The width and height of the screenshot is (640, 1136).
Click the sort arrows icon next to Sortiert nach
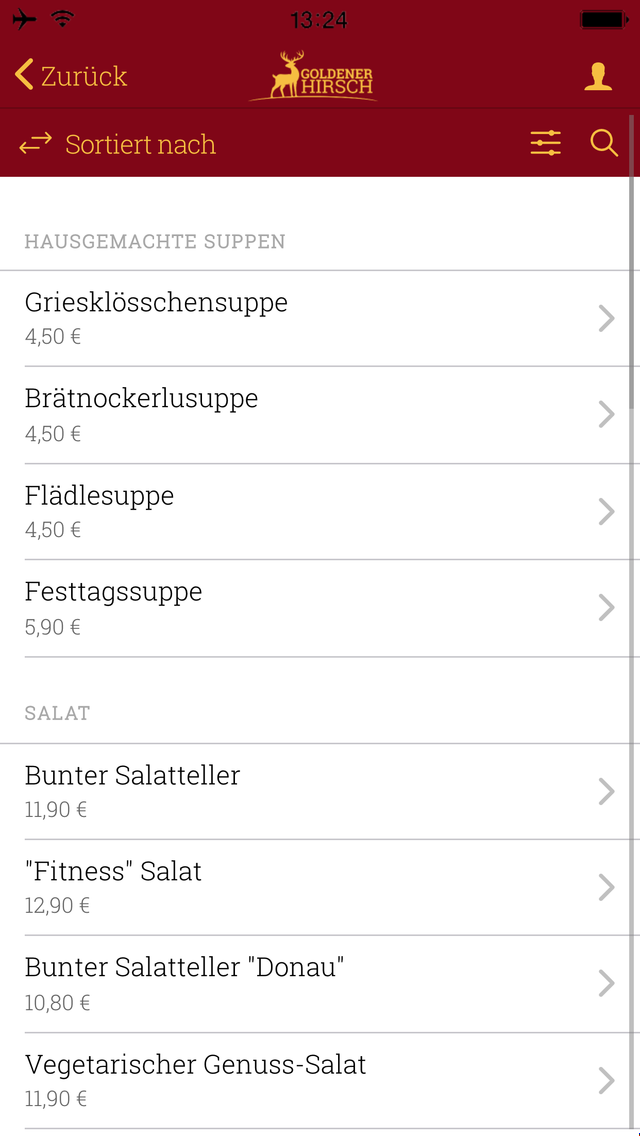click(36, 143)
